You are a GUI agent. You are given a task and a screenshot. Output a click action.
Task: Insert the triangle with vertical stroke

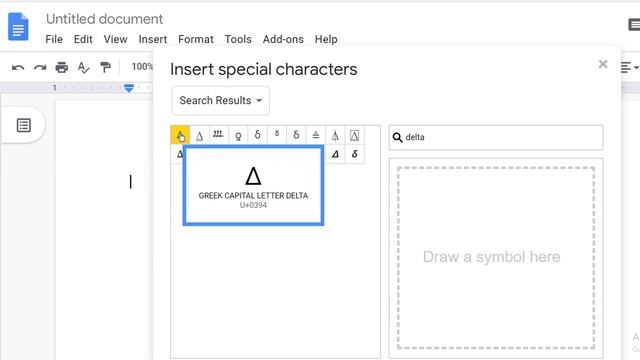[335, 135]
